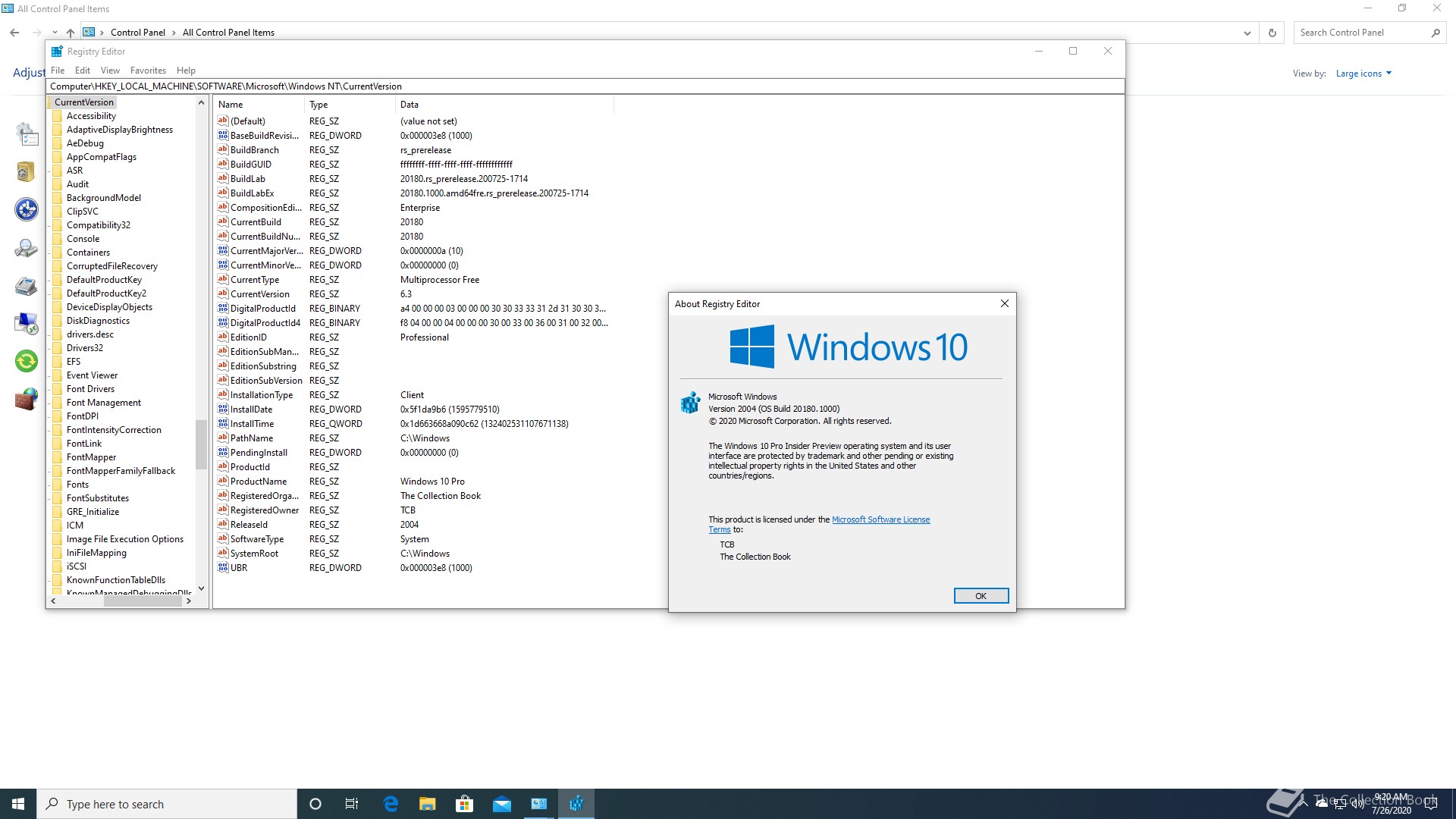Sort values by Data column header

point(504,105)
